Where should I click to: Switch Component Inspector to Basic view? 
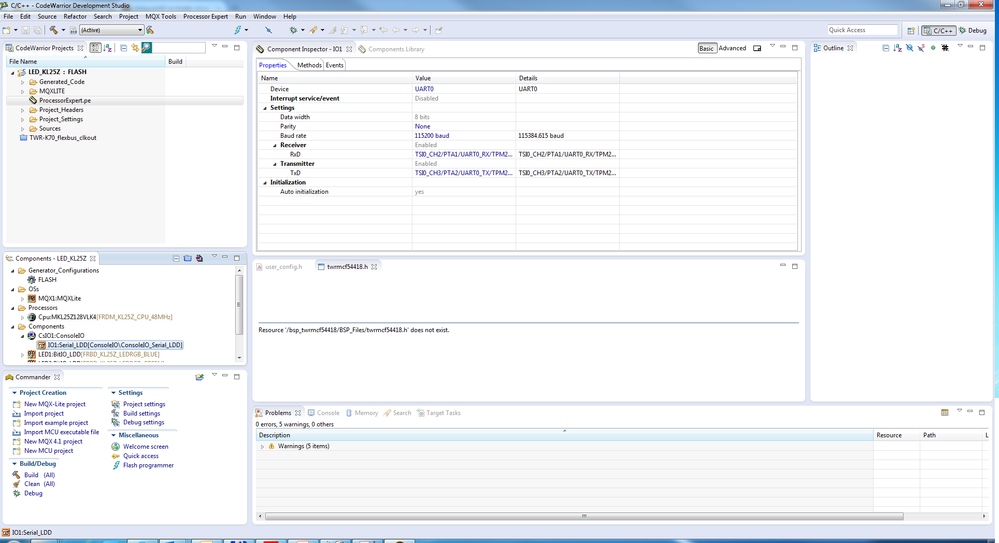(x=707, y=48)
